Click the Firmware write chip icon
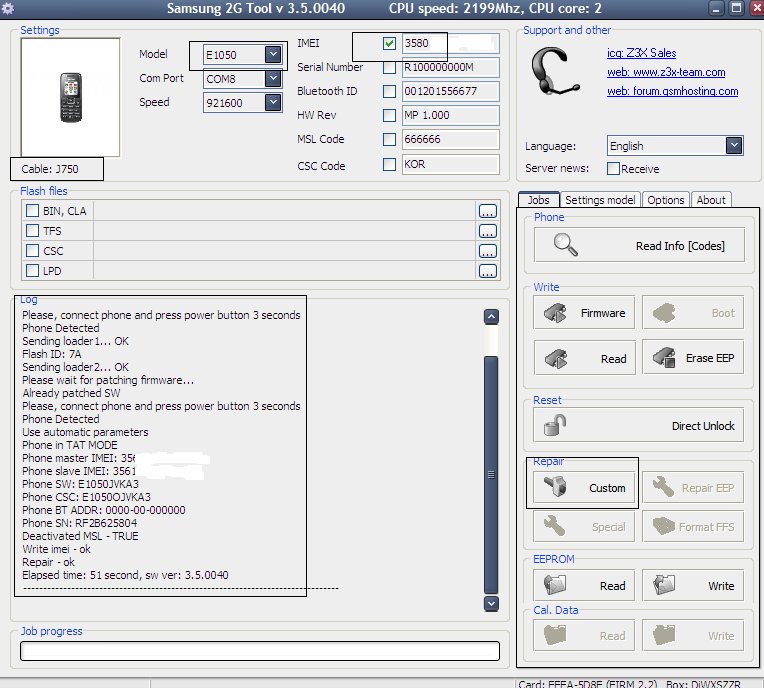This screenshot has width=764, height=688. [555, 313]
